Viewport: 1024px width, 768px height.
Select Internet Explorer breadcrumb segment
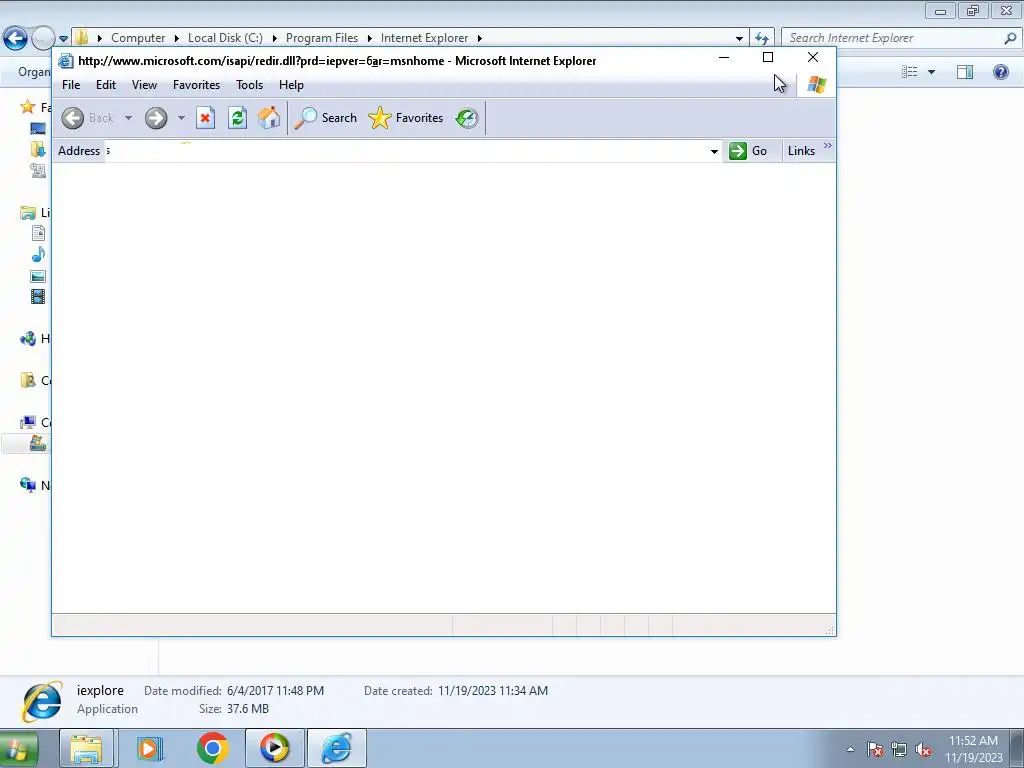click(424, 38)
